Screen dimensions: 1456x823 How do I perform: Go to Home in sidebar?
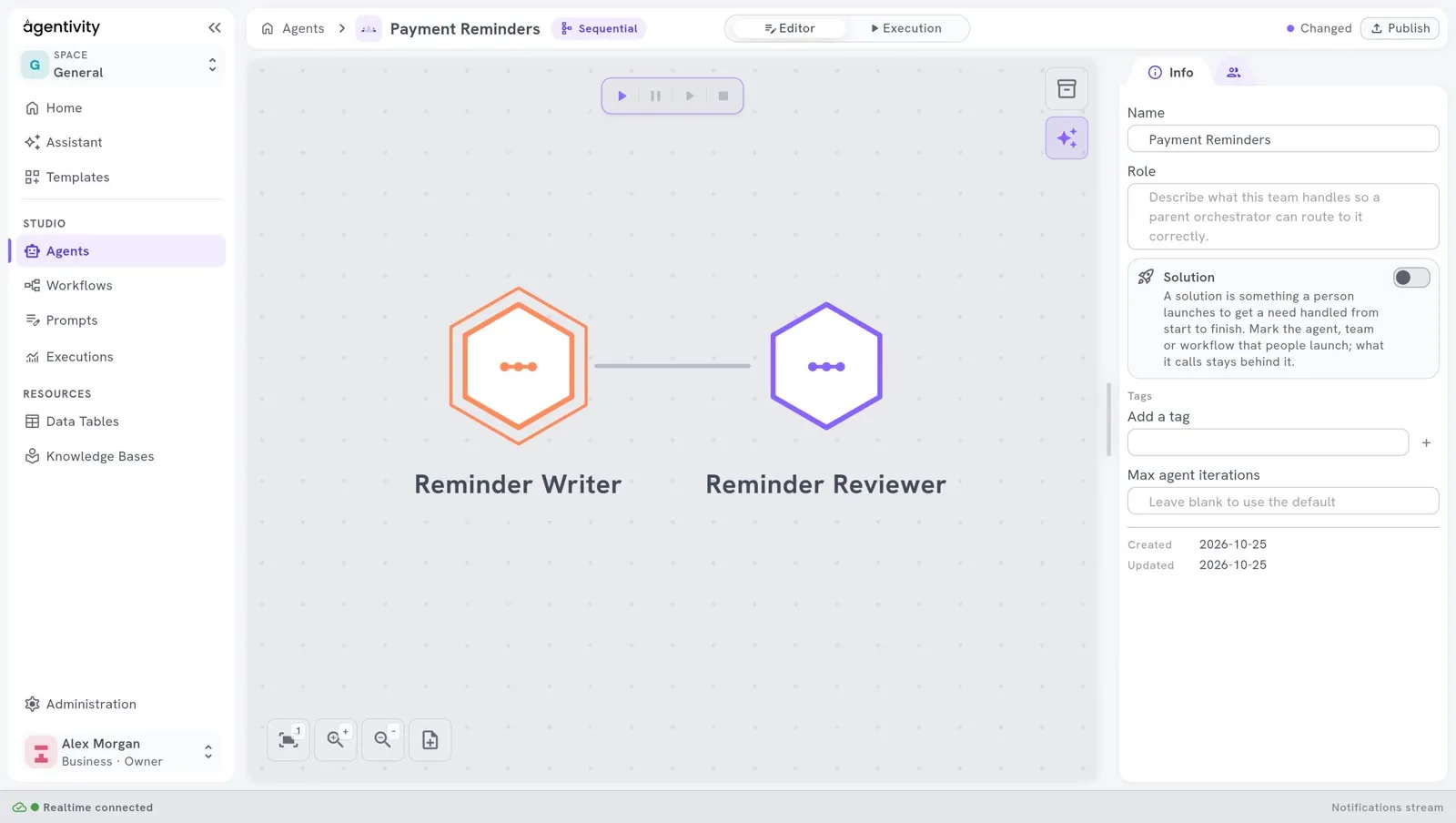click(x=121, y=108)
